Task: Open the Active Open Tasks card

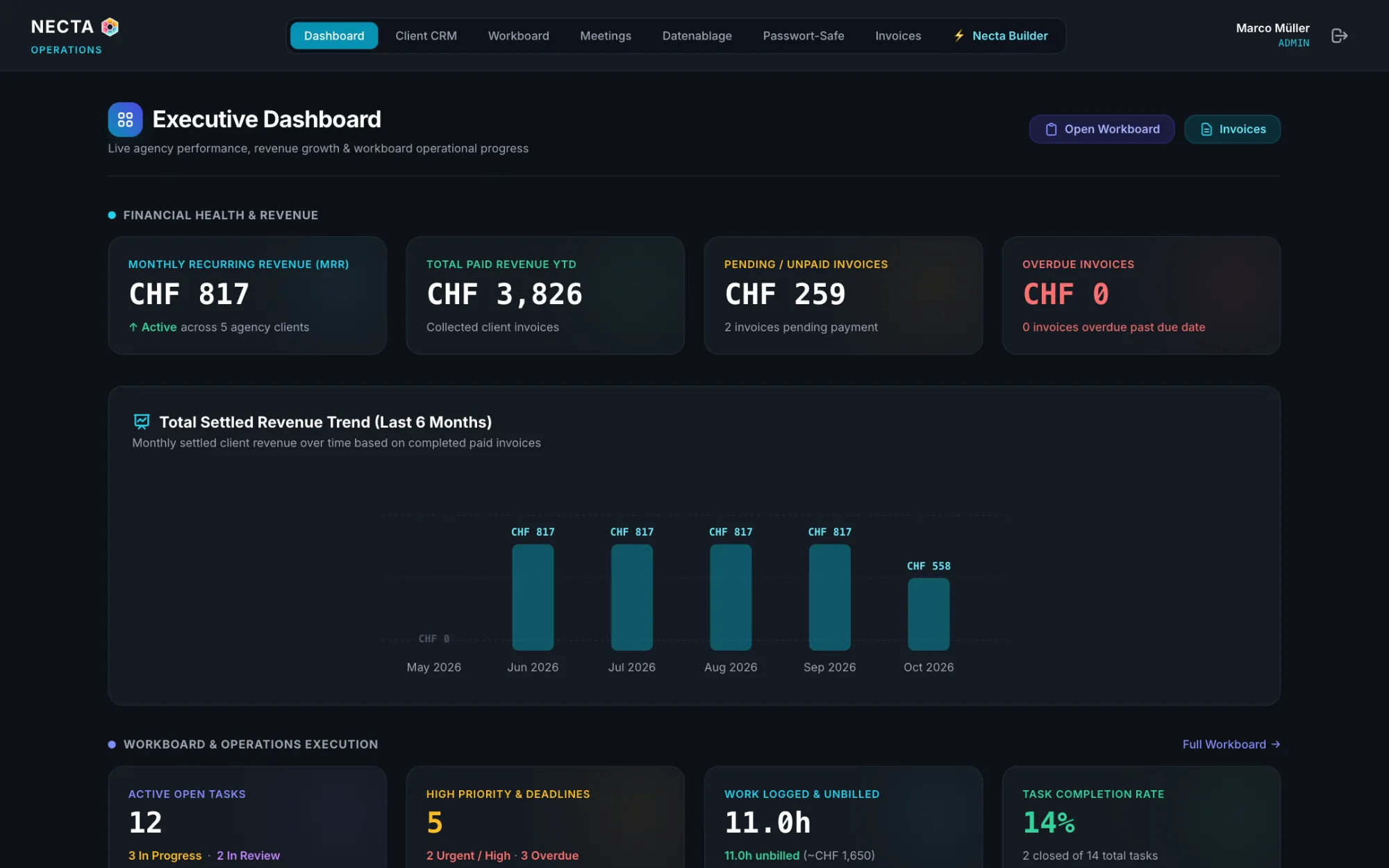Action: coord(247,817)
